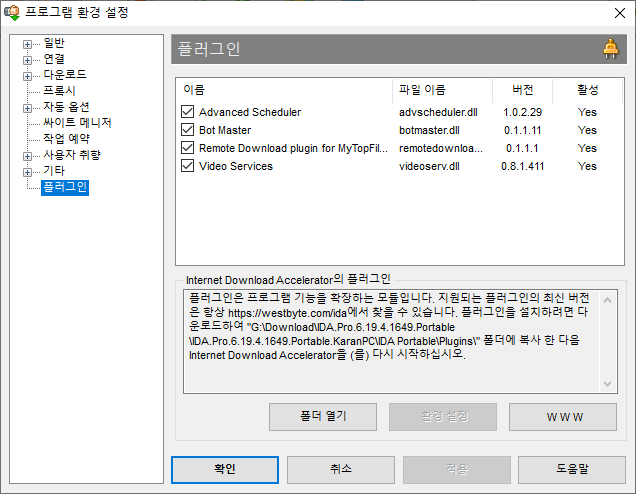
Task: Open the 일반 settings category
Action: click(x=54, y=43)
